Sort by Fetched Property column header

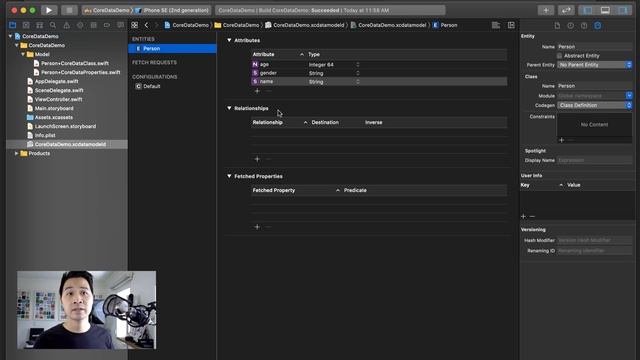tap(296, 190)
